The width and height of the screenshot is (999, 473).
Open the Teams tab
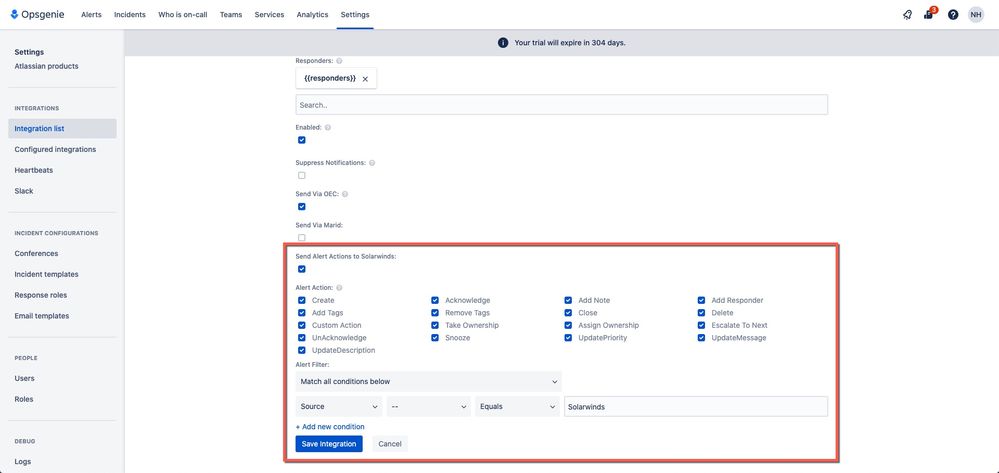click(x=231, y=15)
